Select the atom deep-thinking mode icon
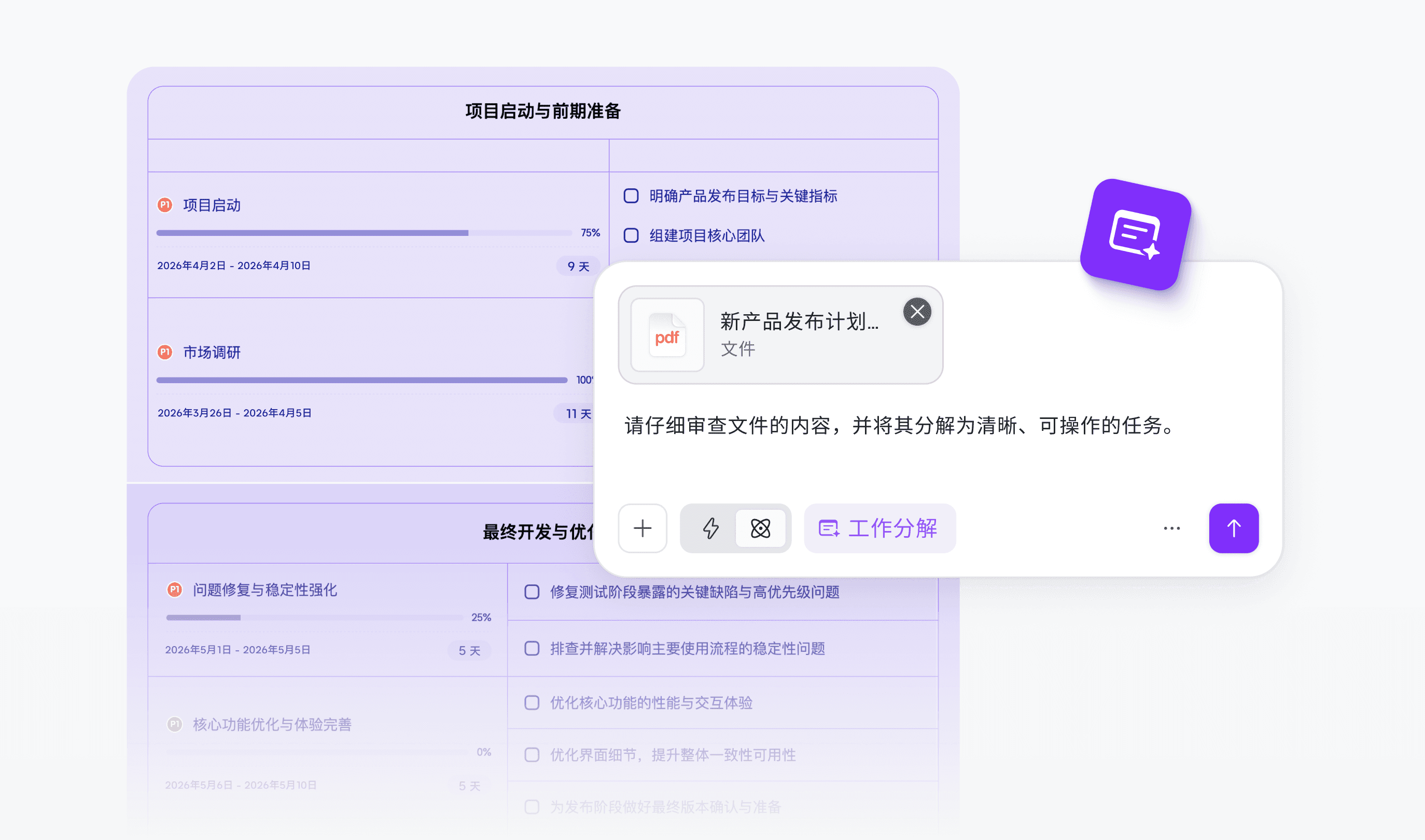This screenshot has height=840, width=1425. [761, 528]
